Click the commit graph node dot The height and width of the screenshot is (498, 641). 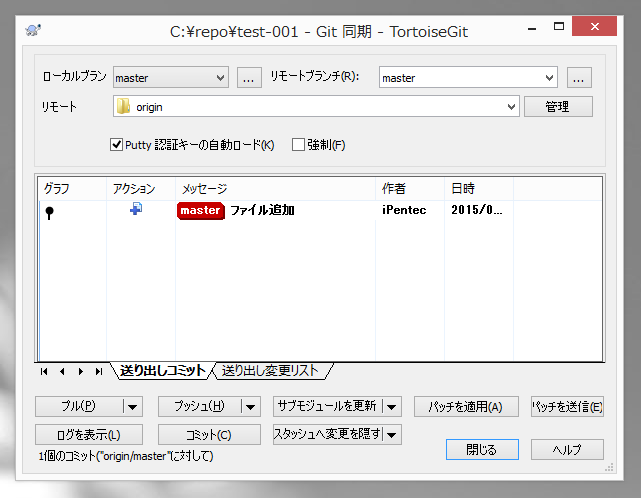49,213
